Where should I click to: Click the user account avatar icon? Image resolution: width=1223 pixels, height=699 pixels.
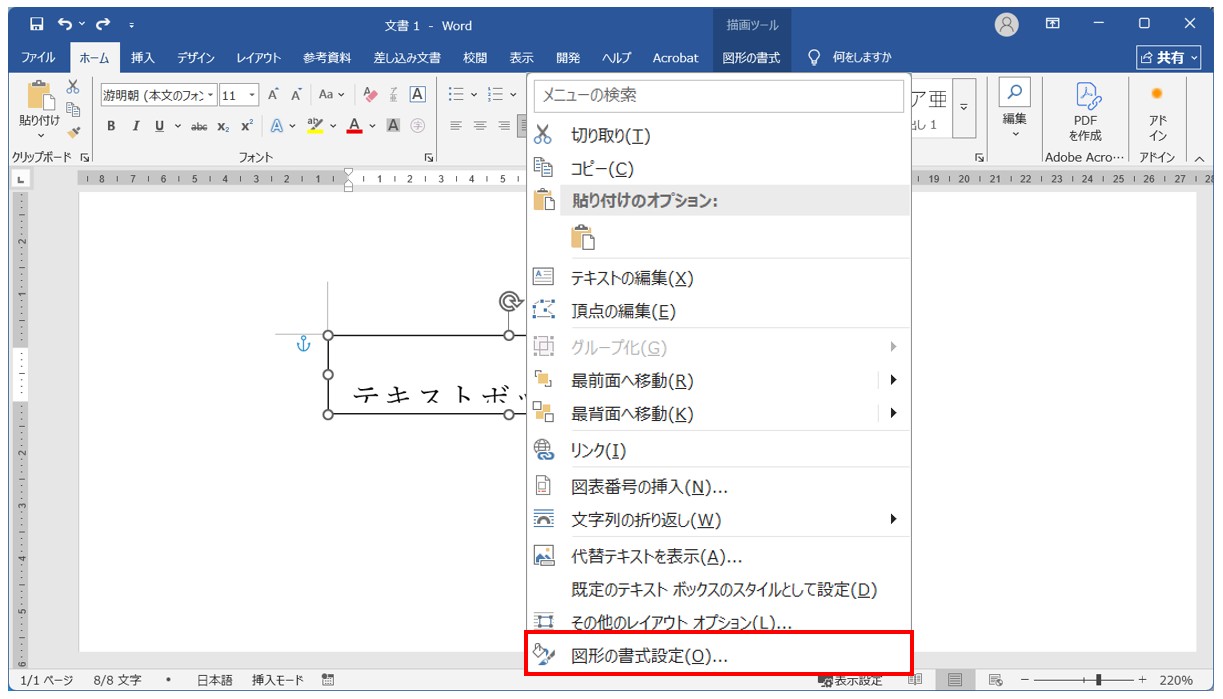tap(1007, 25)
